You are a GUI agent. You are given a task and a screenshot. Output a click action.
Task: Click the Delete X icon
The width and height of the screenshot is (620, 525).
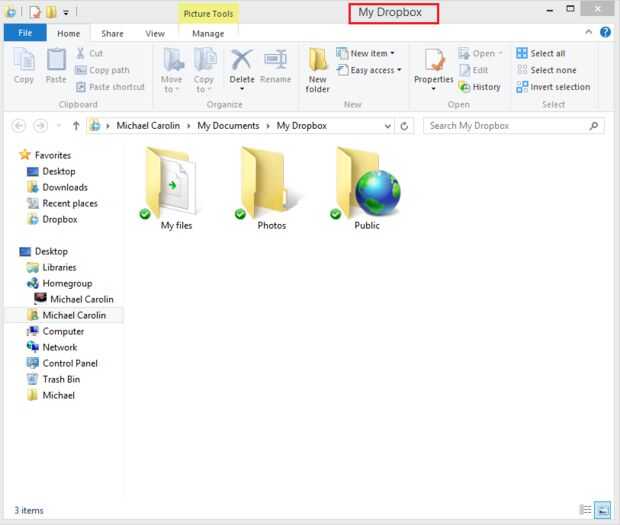tap(242, 60)
